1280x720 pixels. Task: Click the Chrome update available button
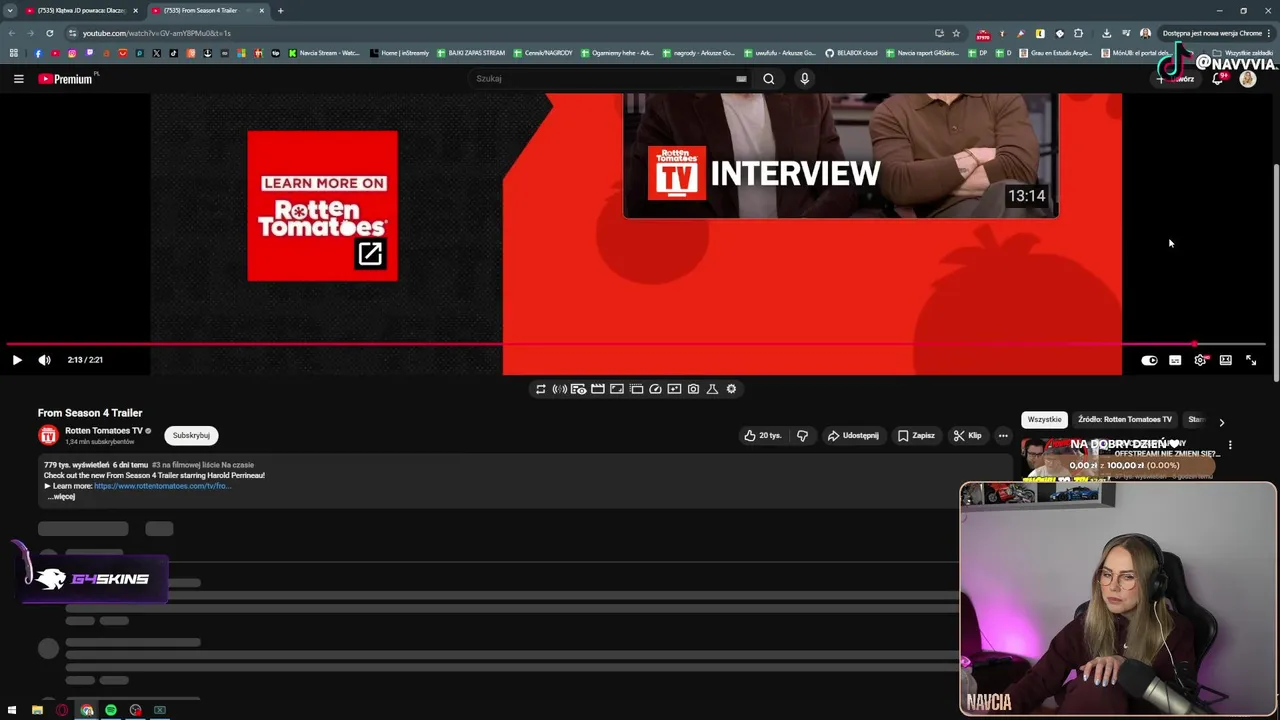(1212, 33)
